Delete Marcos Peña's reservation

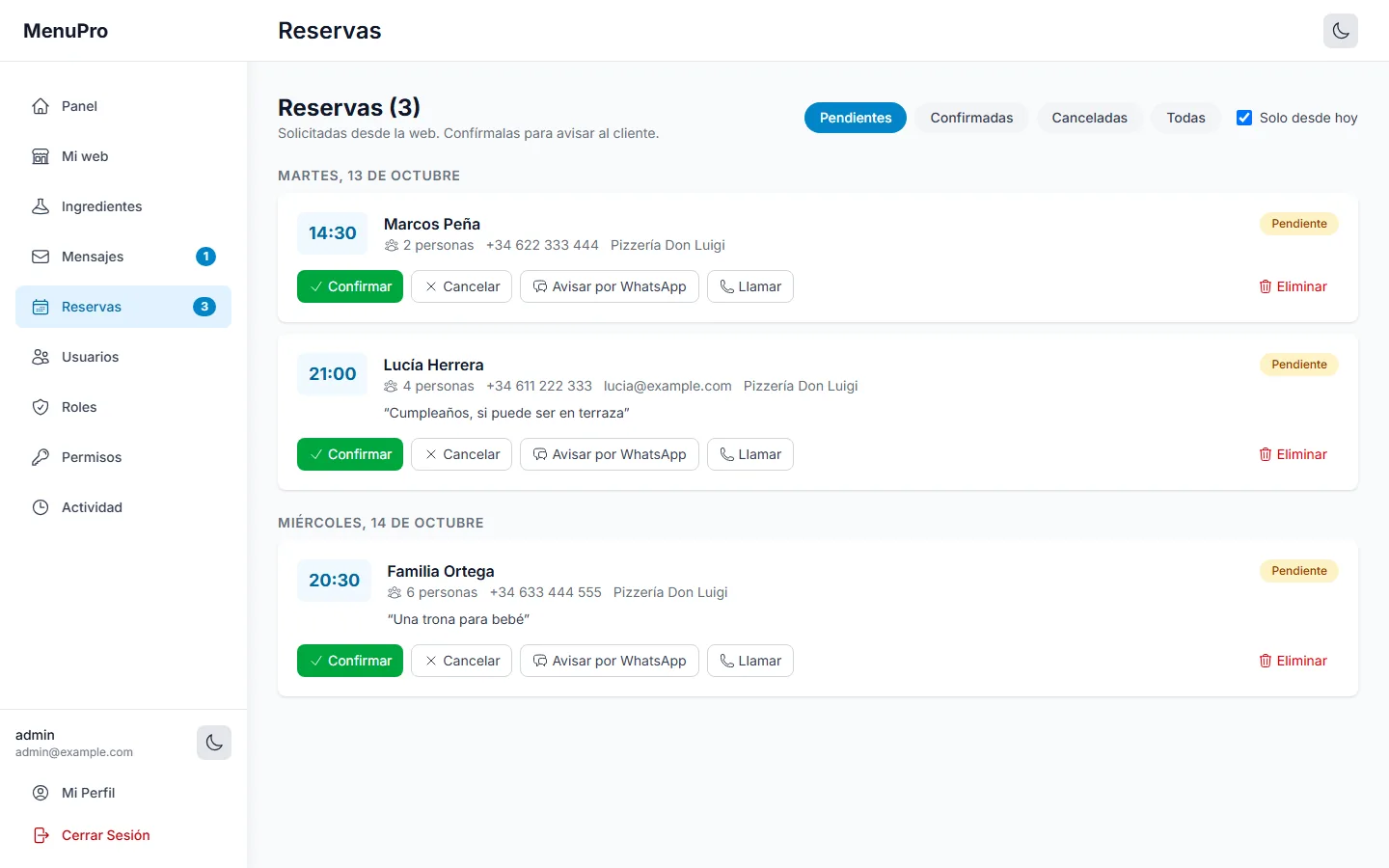pos(1293,286)
